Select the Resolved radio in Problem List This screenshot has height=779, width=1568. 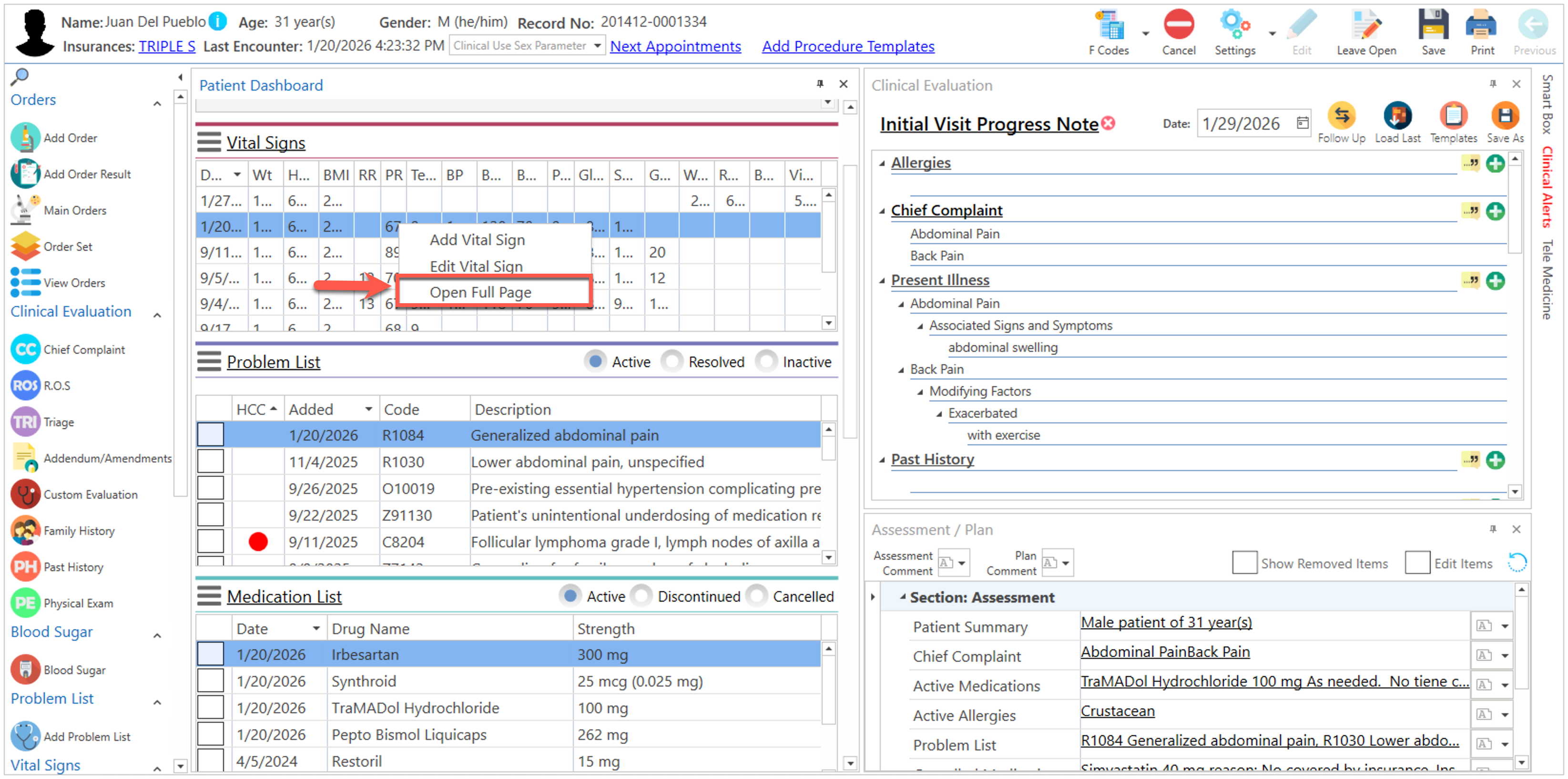click(672, 362)
